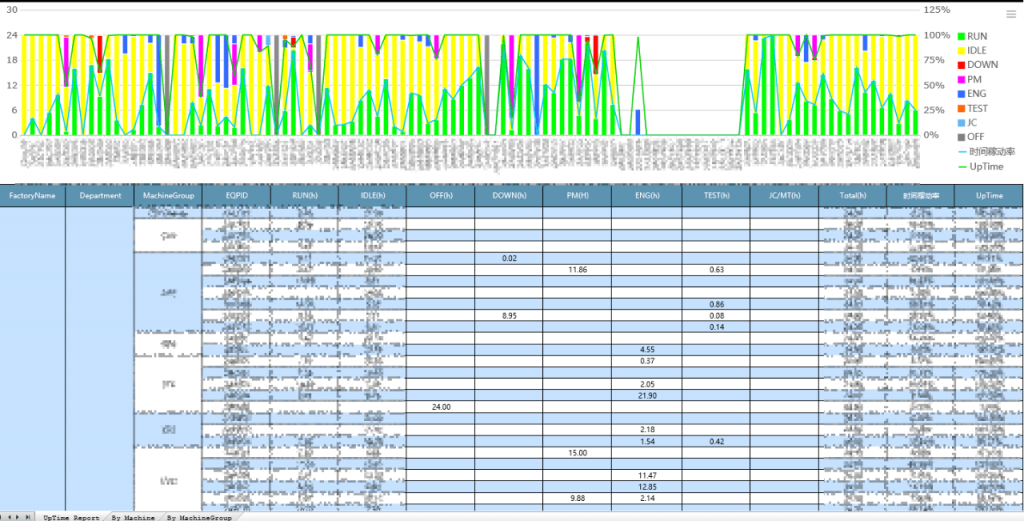Select the ENG cell showing 4.55
Screen dimensions: 1024x521
pos(647,349)
